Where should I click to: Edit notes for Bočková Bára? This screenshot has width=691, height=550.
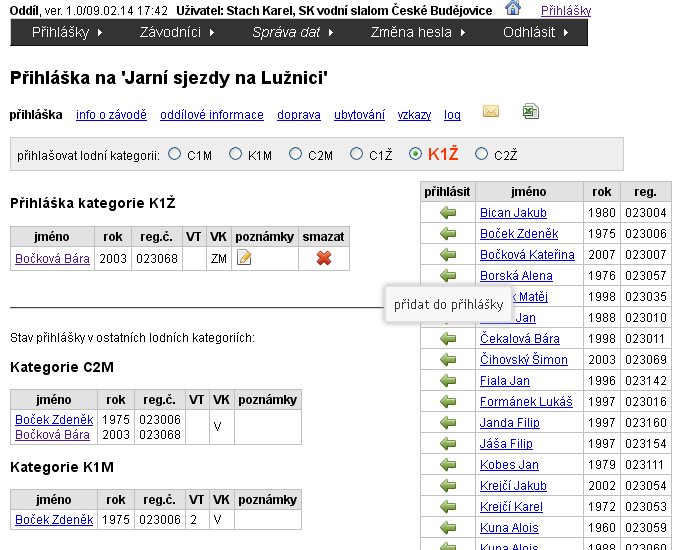click(x=244, y=258)
